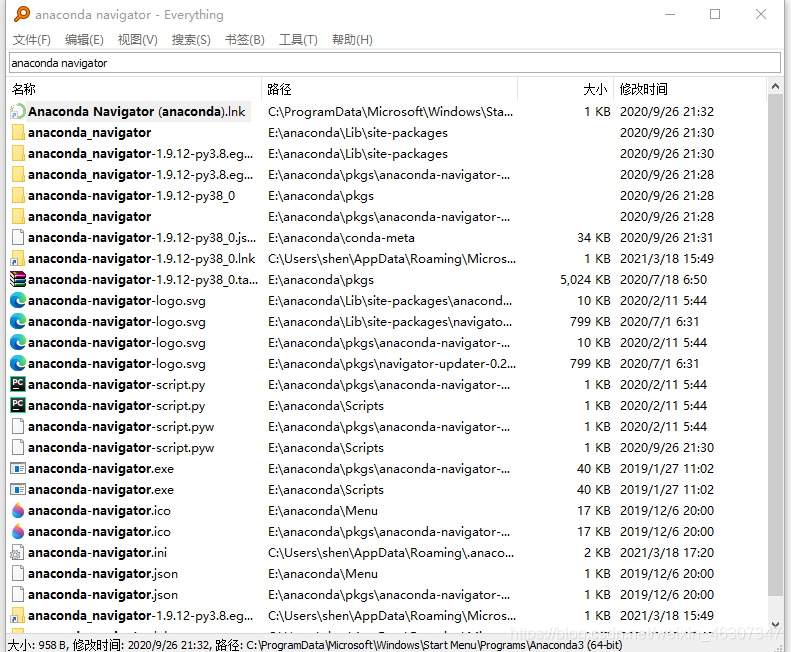Click exe icon of anaconda-navigator.exe in E:\anaconda\Scripts
The width and height of the screenshot is (791, 652).
pyautogui.click(x=18, y=490)
